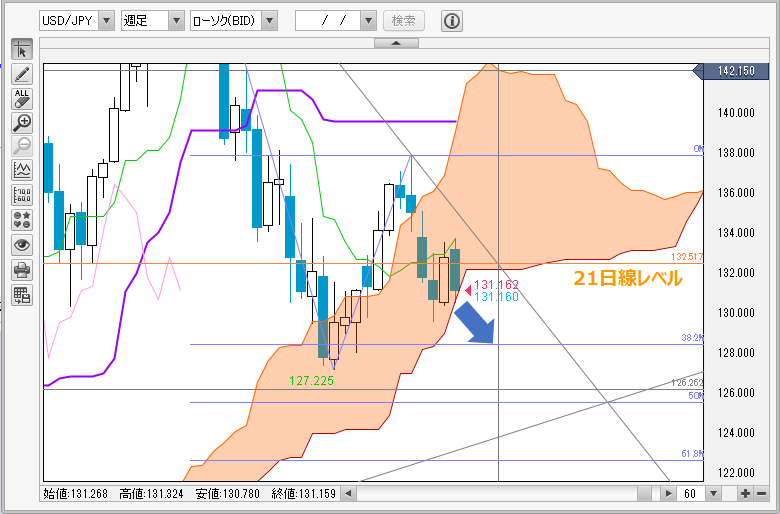The height and width of the screenshot is (514, 780).
Task: Open the data table export icon
Action: (x=22, y=295)
